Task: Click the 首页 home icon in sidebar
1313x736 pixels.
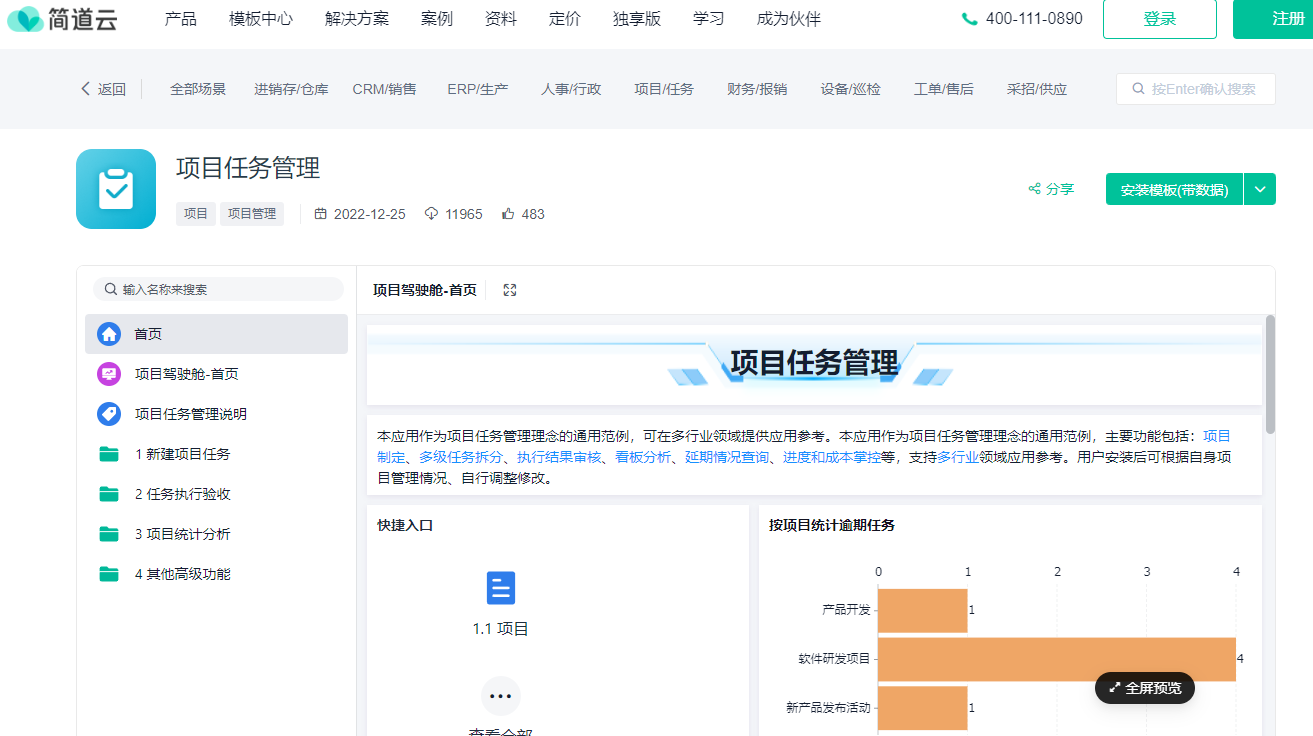Action: 109,334
